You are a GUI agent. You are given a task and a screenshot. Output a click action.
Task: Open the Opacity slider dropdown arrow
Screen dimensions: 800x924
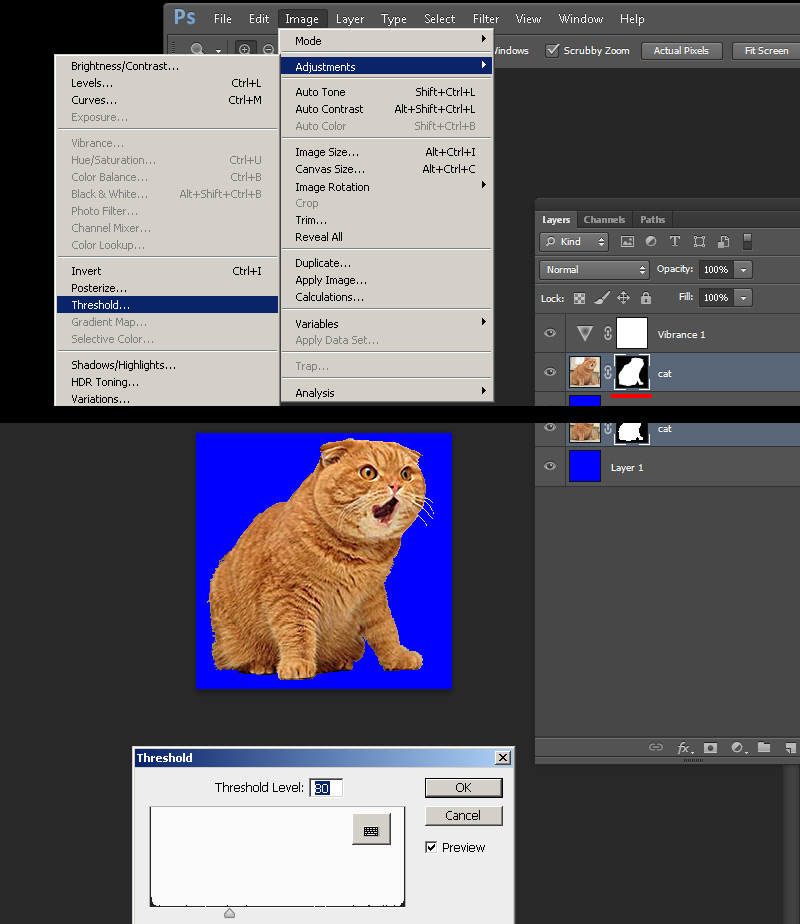click(x=743, y=270)
